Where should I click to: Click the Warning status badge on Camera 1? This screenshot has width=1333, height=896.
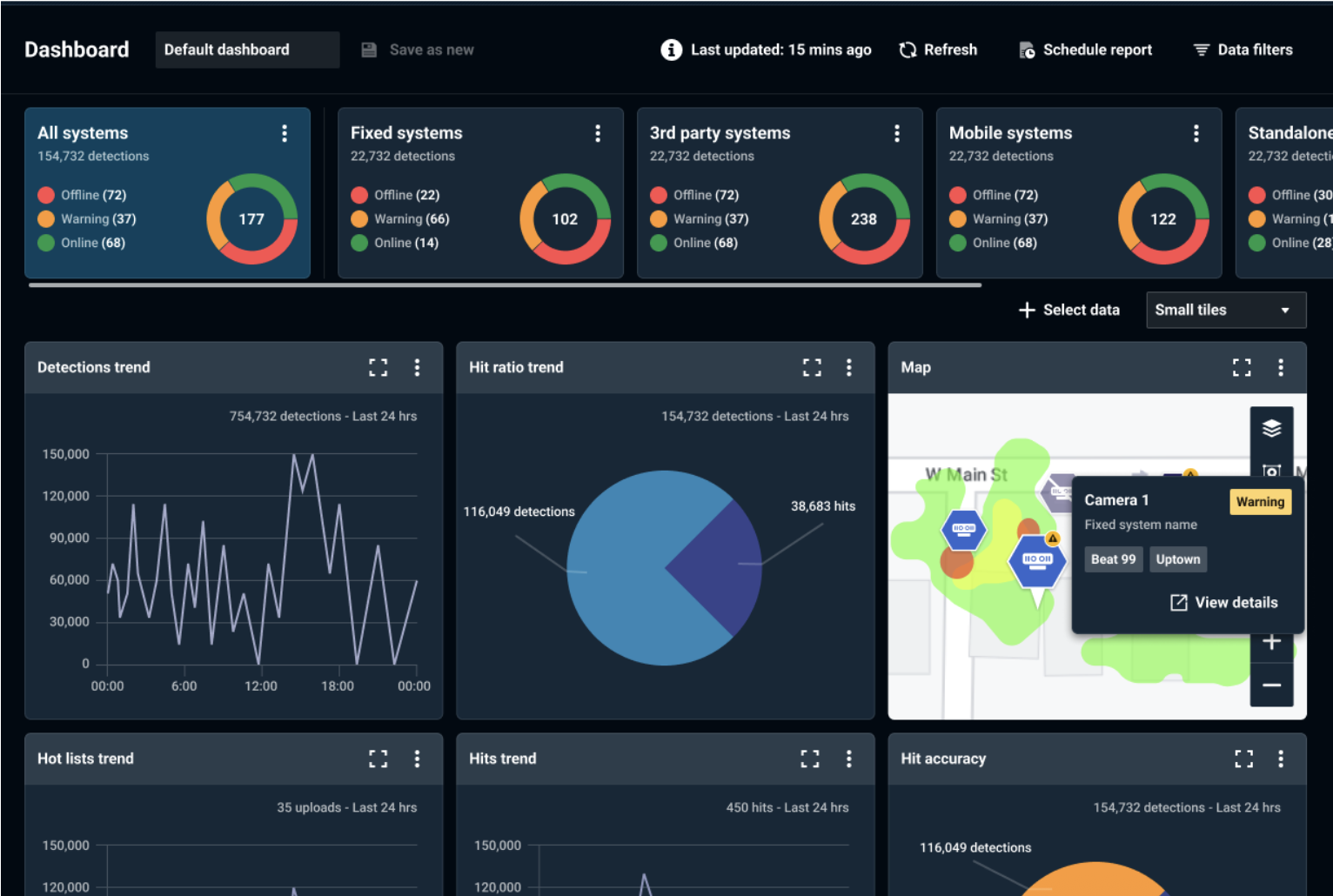[1260, 502]
